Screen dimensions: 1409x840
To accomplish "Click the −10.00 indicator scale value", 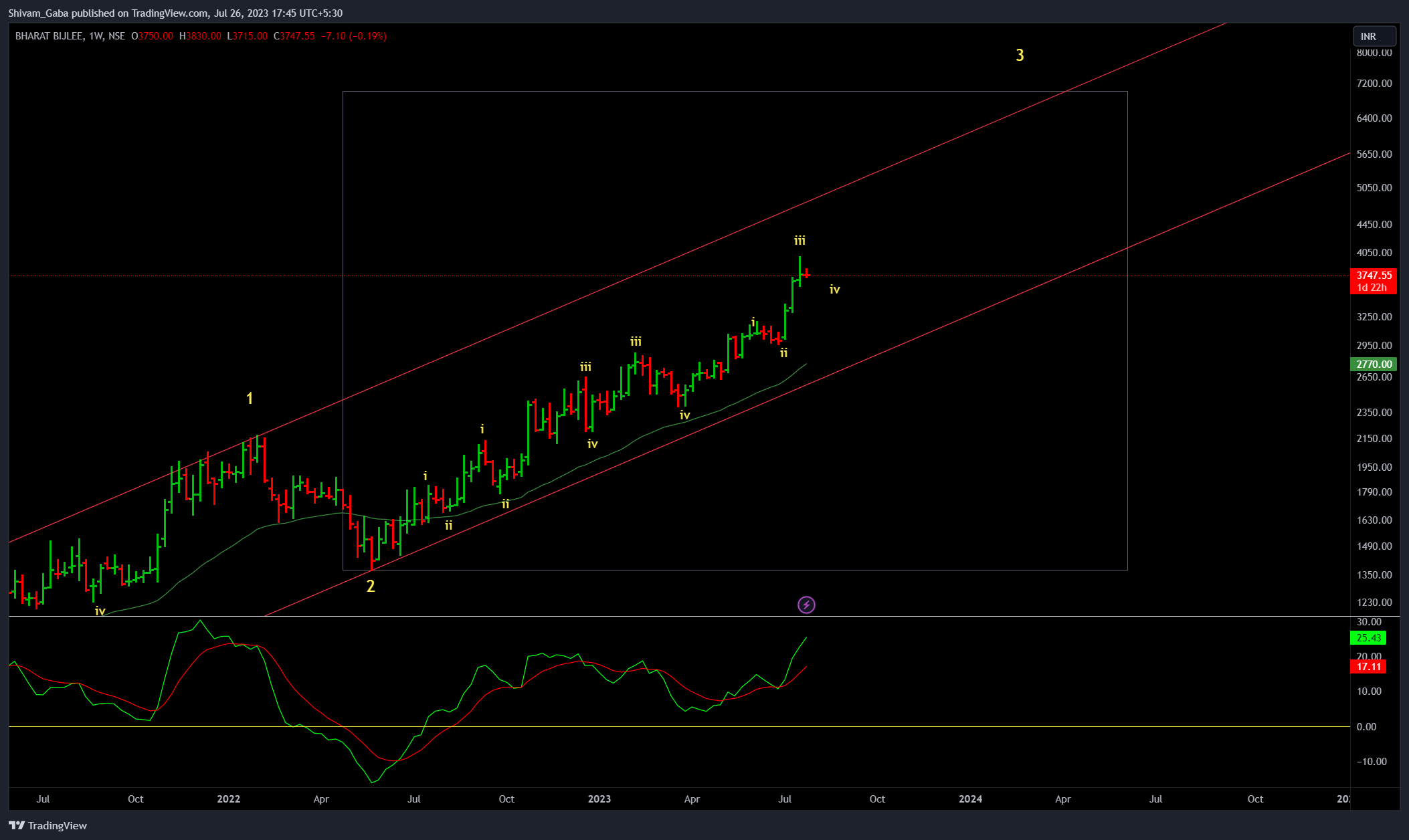I will click(x=1372, y=761).
